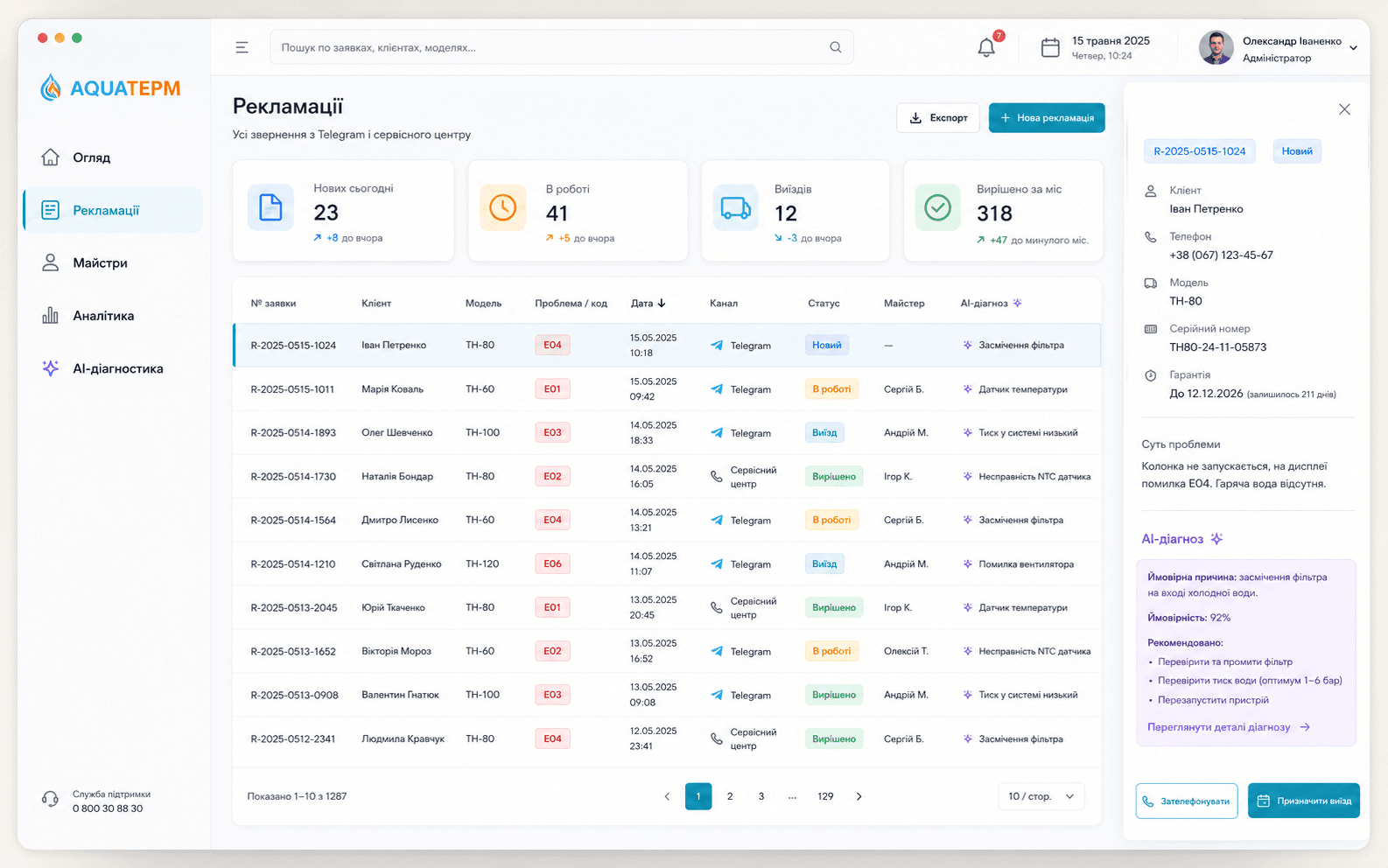Sort by Дата column arrow

pos(662,303)
